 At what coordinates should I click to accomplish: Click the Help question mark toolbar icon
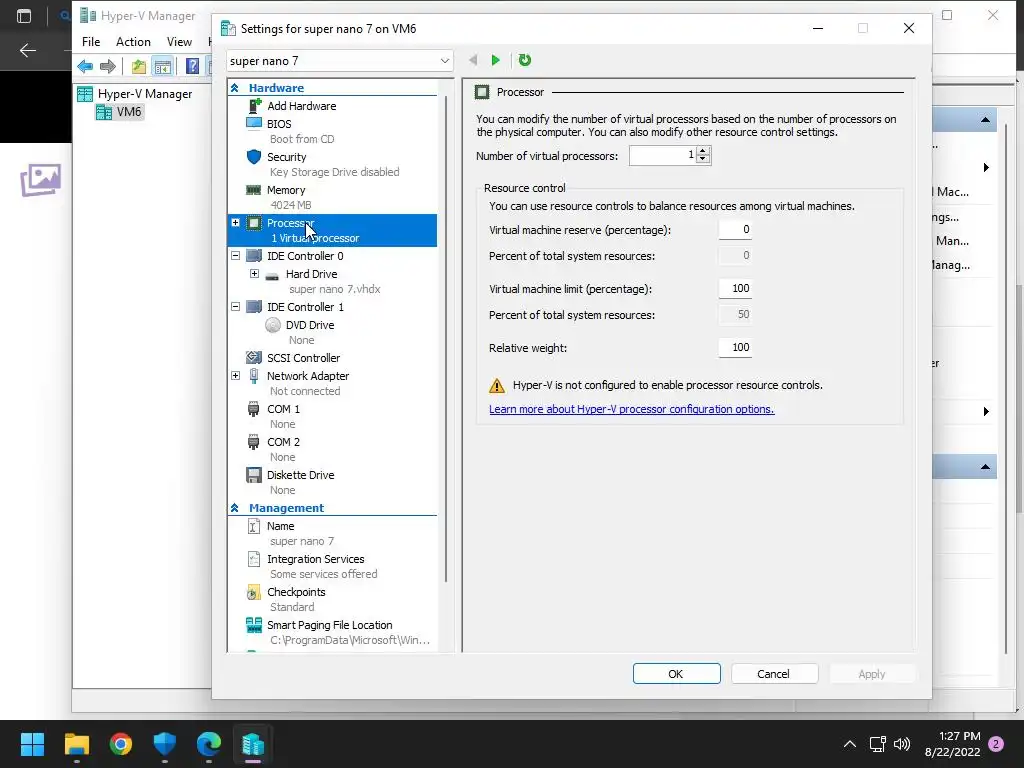point(192,66)
